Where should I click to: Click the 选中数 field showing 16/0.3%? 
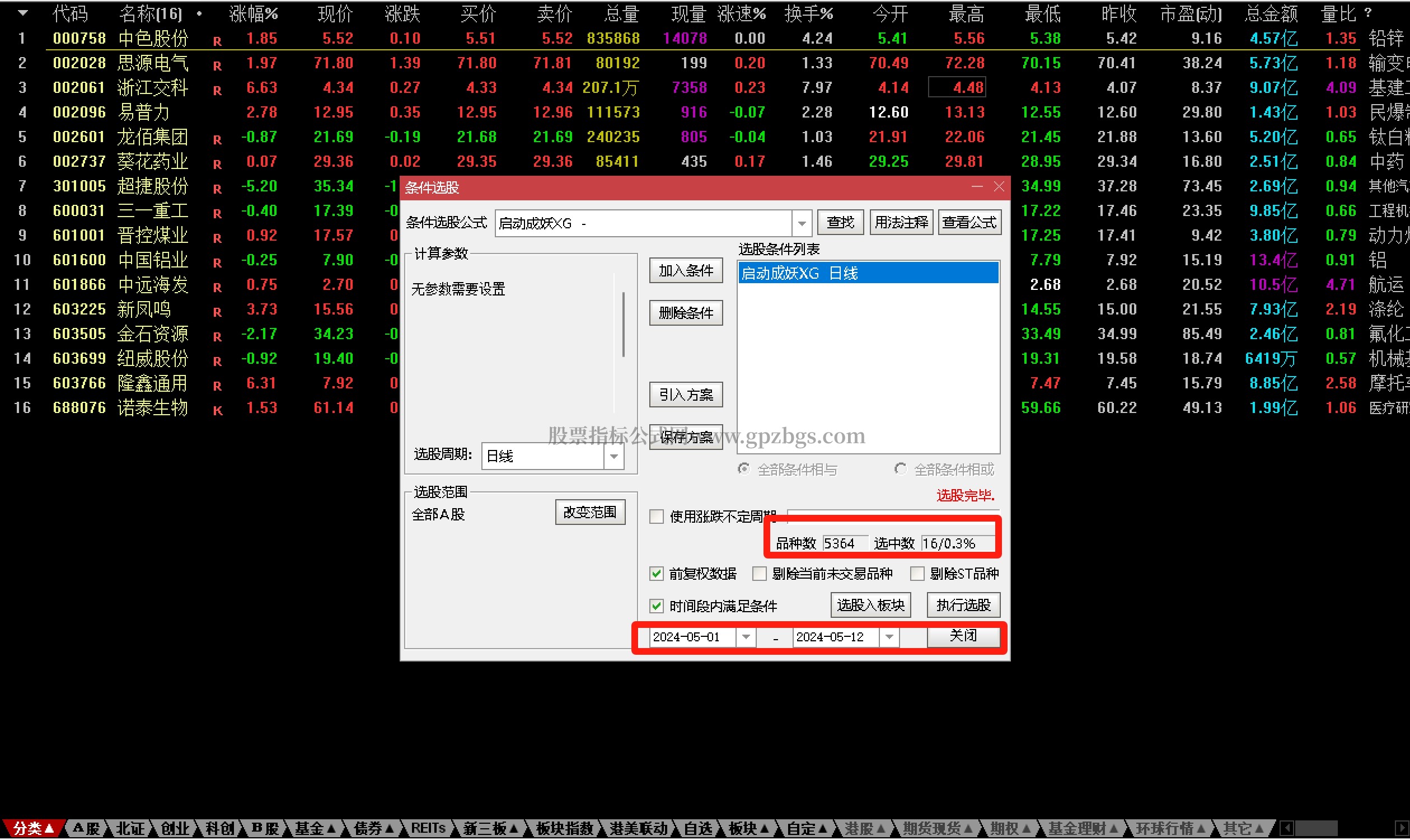coord(958,543)
